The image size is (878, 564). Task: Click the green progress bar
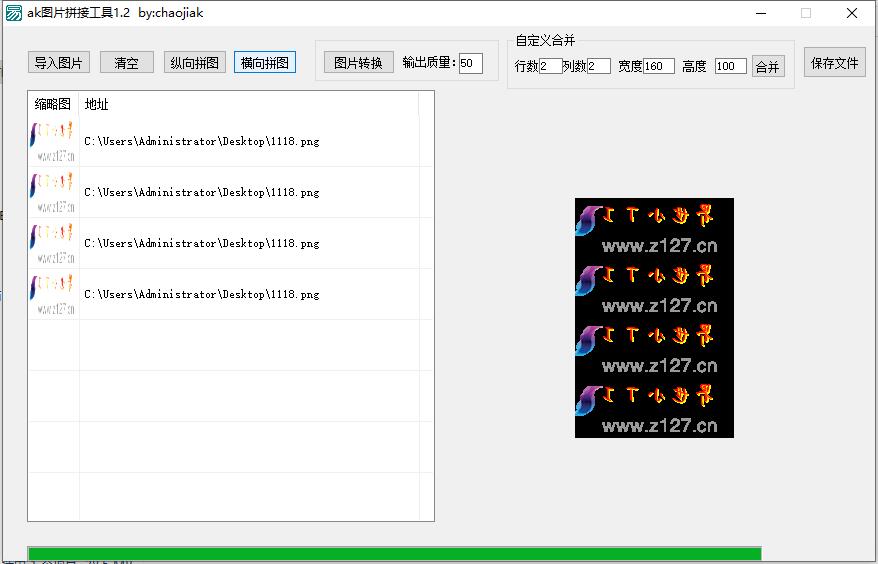pyautogui.click(x=394, y=553)
